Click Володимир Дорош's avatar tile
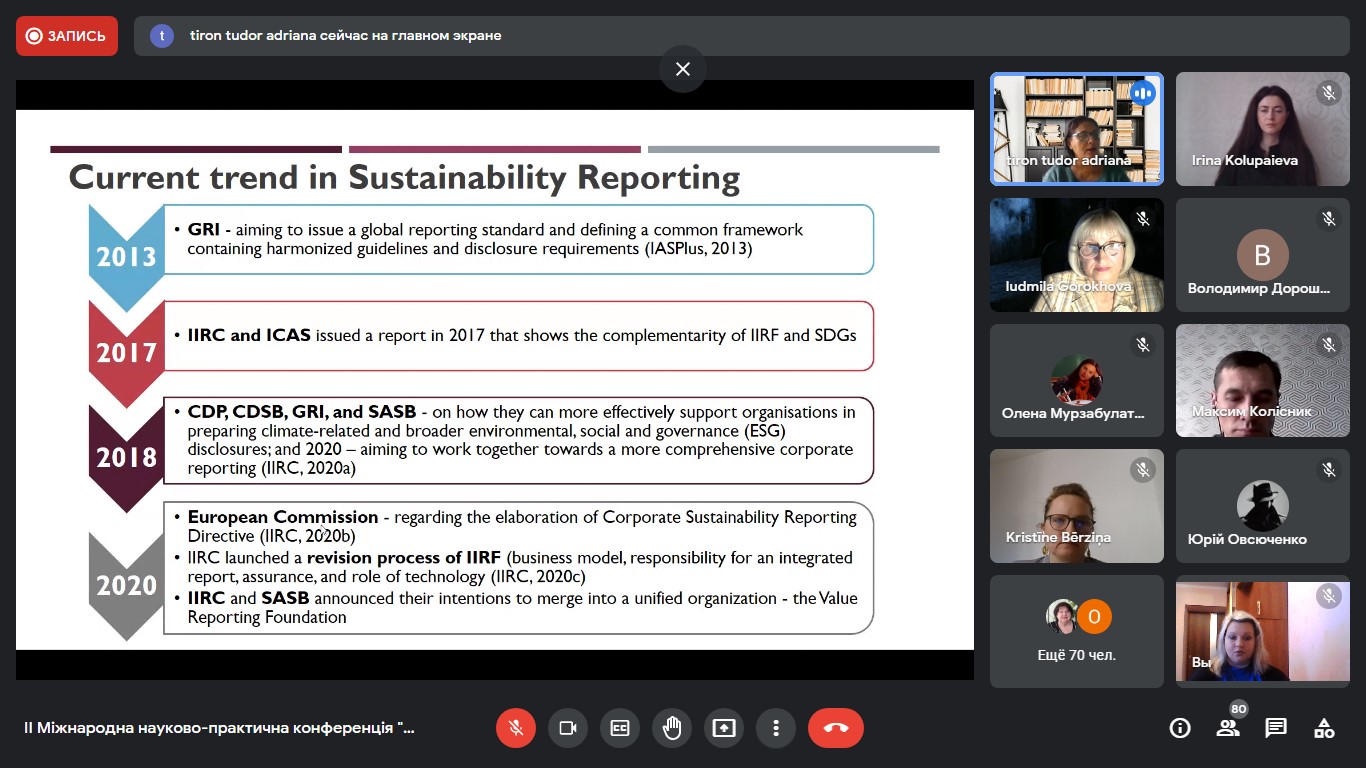 pos(1262,255)
